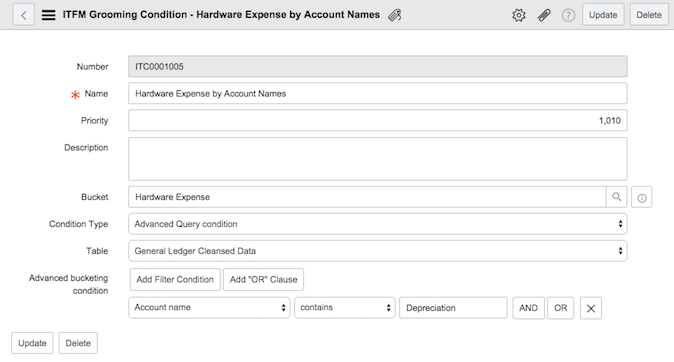Click the bottom Update button
This screenshot has height=362, width=674.
[32, 343]
